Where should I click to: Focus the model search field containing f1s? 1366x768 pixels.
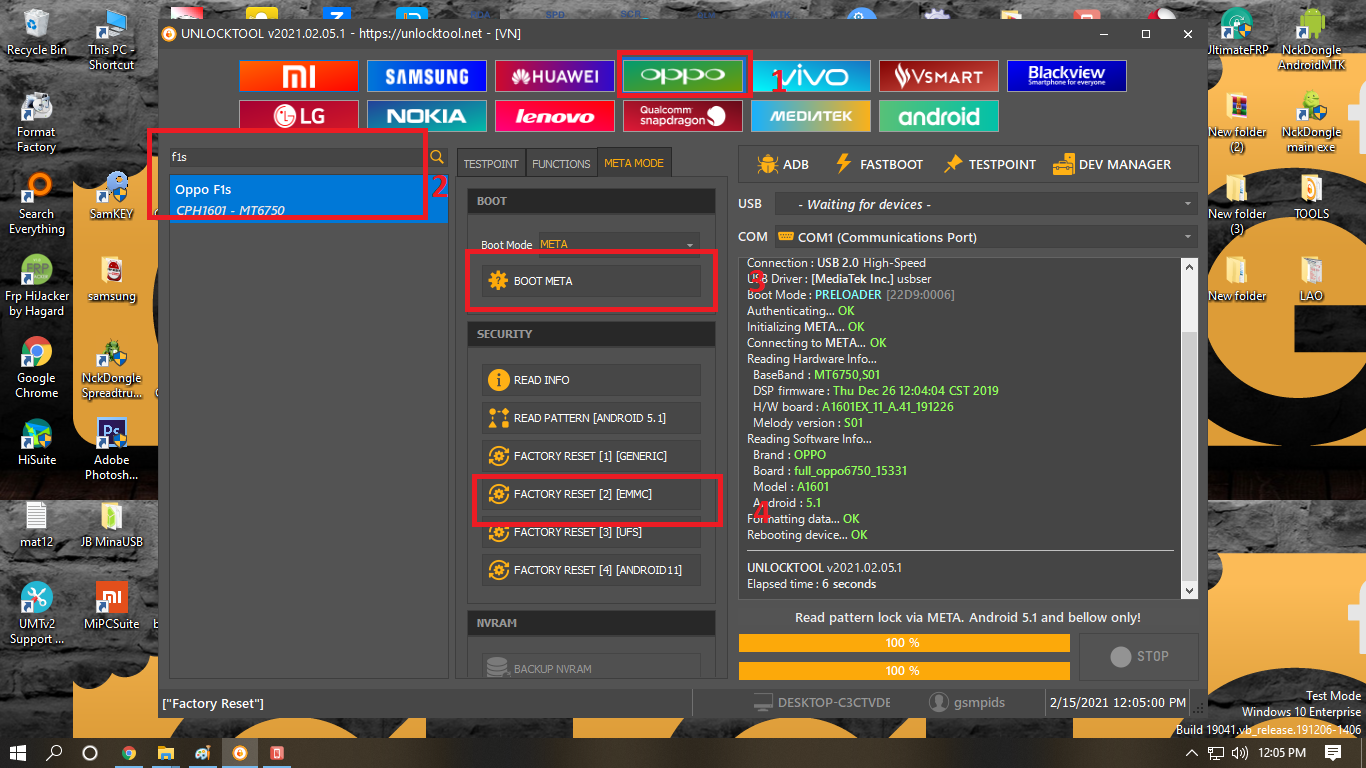(x=297, y=157)
